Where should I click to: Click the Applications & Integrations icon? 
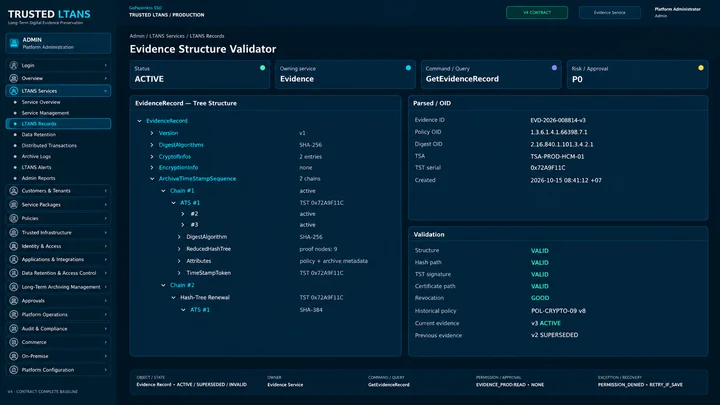point(14,259)
